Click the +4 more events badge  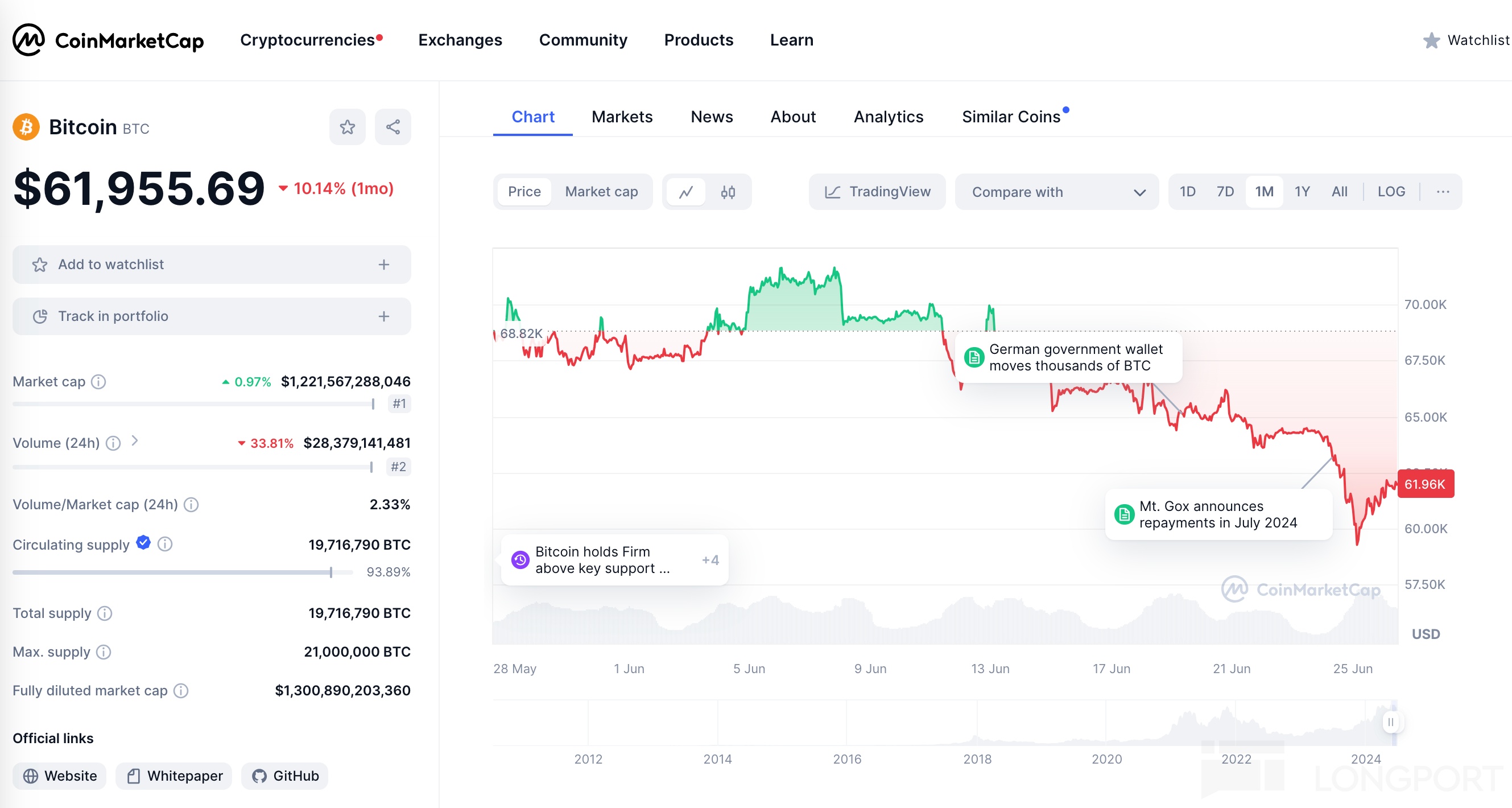709,559
